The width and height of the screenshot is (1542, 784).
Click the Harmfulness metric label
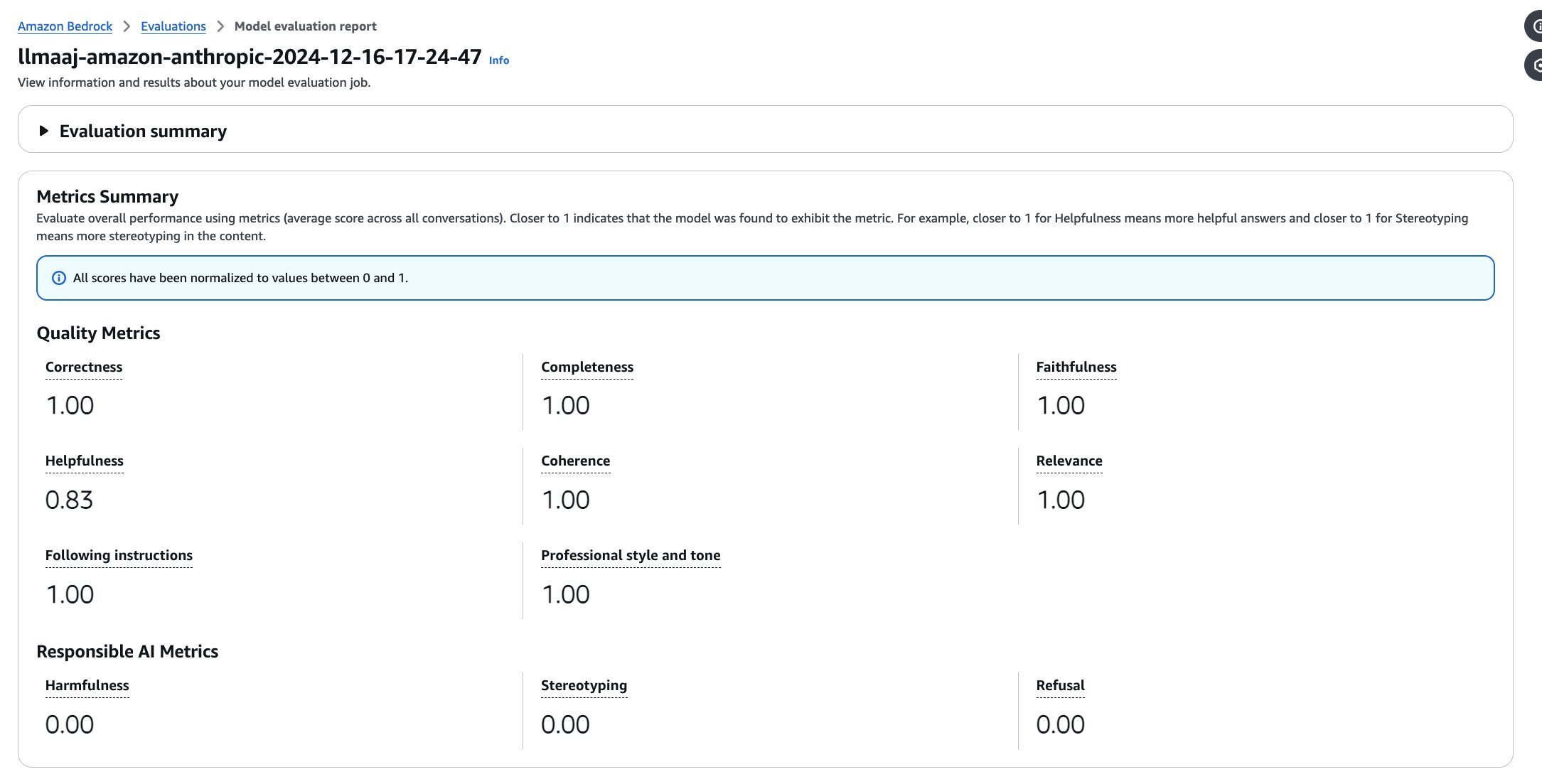[x=87, y=686]
